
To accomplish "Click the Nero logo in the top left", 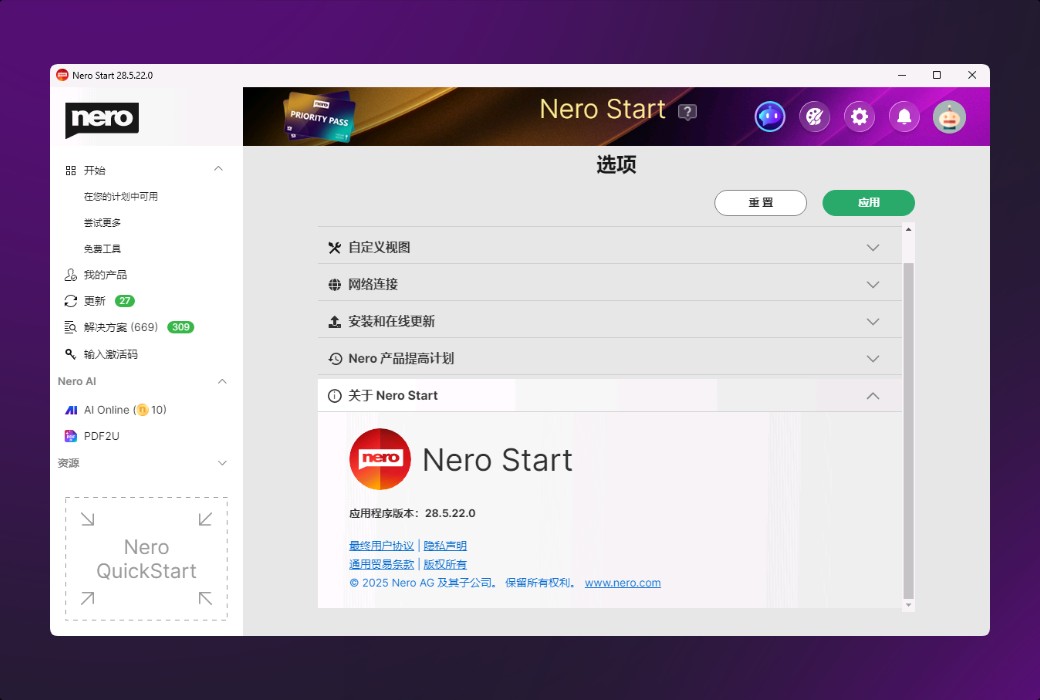I will pyautogui.click(x=101, y=120).
